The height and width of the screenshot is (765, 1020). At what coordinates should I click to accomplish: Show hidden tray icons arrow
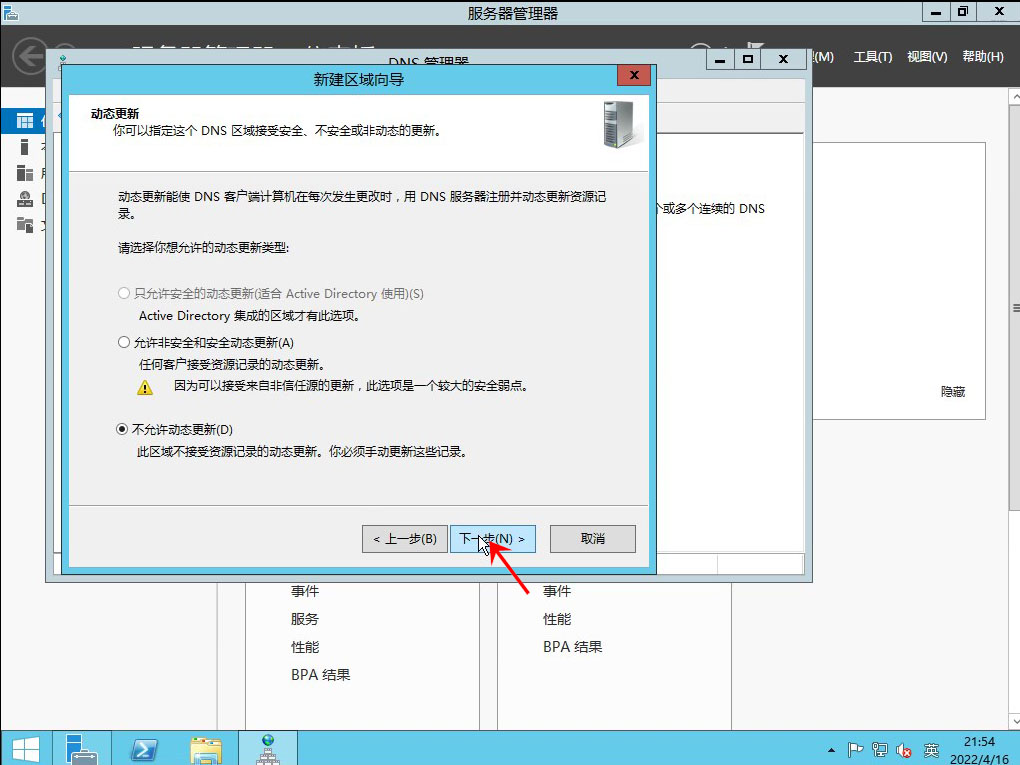click(x=831, y=750)
